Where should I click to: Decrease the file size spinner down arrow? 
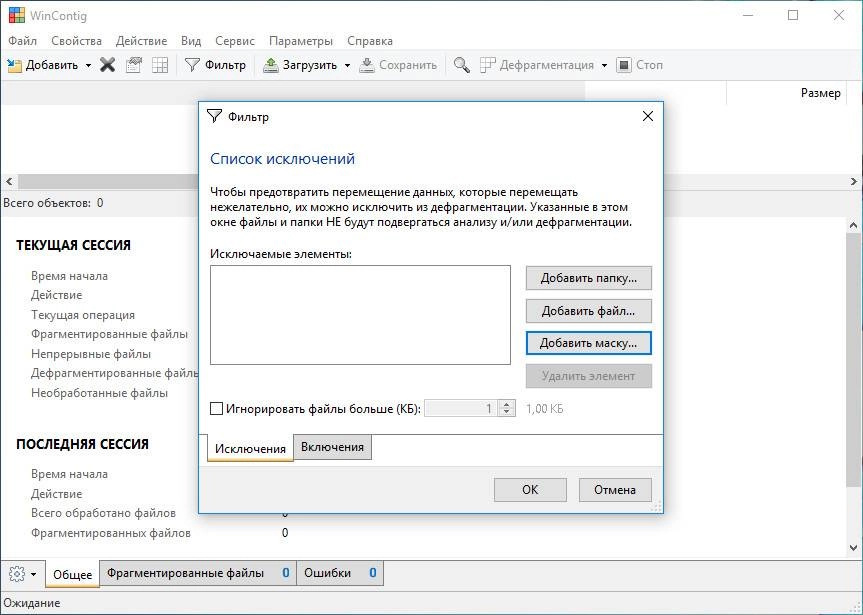pyautogui.click(x=507, y=412)
